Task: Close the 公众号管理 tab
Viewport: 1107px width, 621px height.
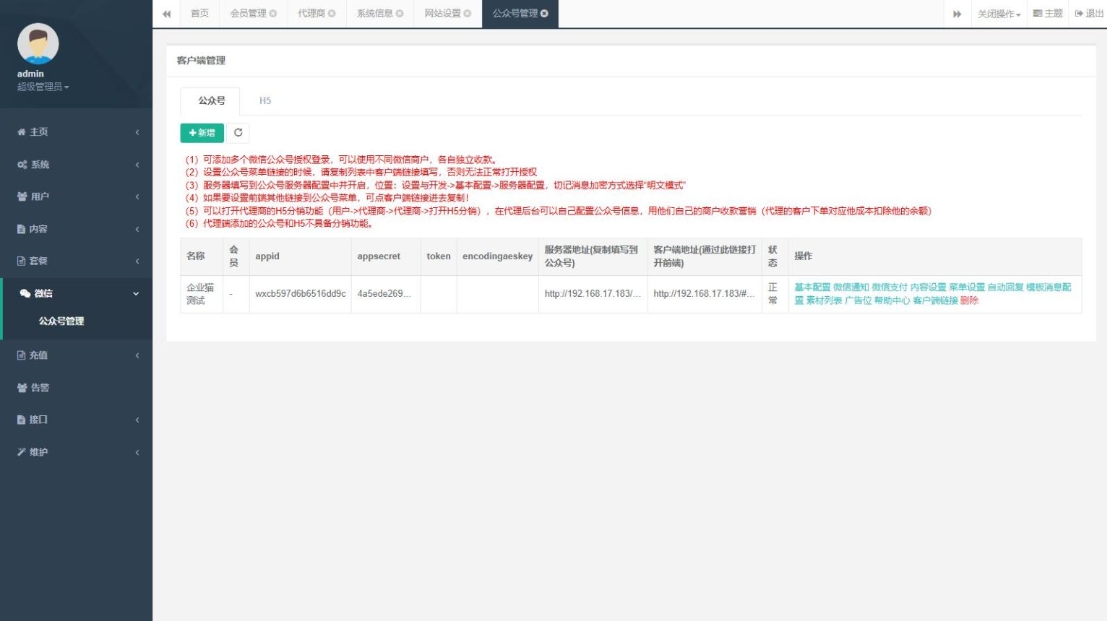Action: pos(544,13)
